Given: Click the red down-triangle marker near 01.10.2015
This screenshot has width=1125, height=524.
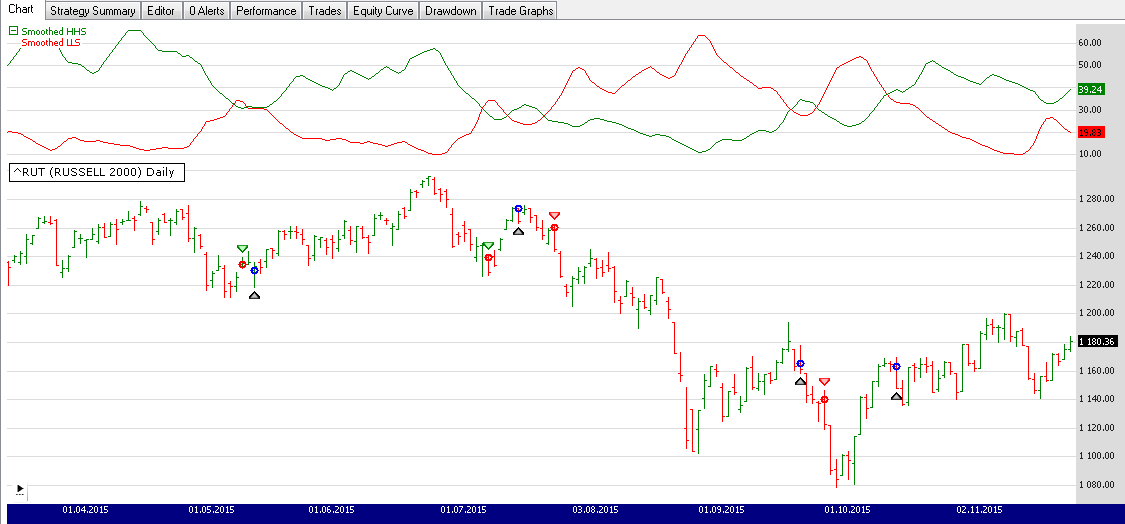Looking at the screenshot, I should click(x=824, y=381).
